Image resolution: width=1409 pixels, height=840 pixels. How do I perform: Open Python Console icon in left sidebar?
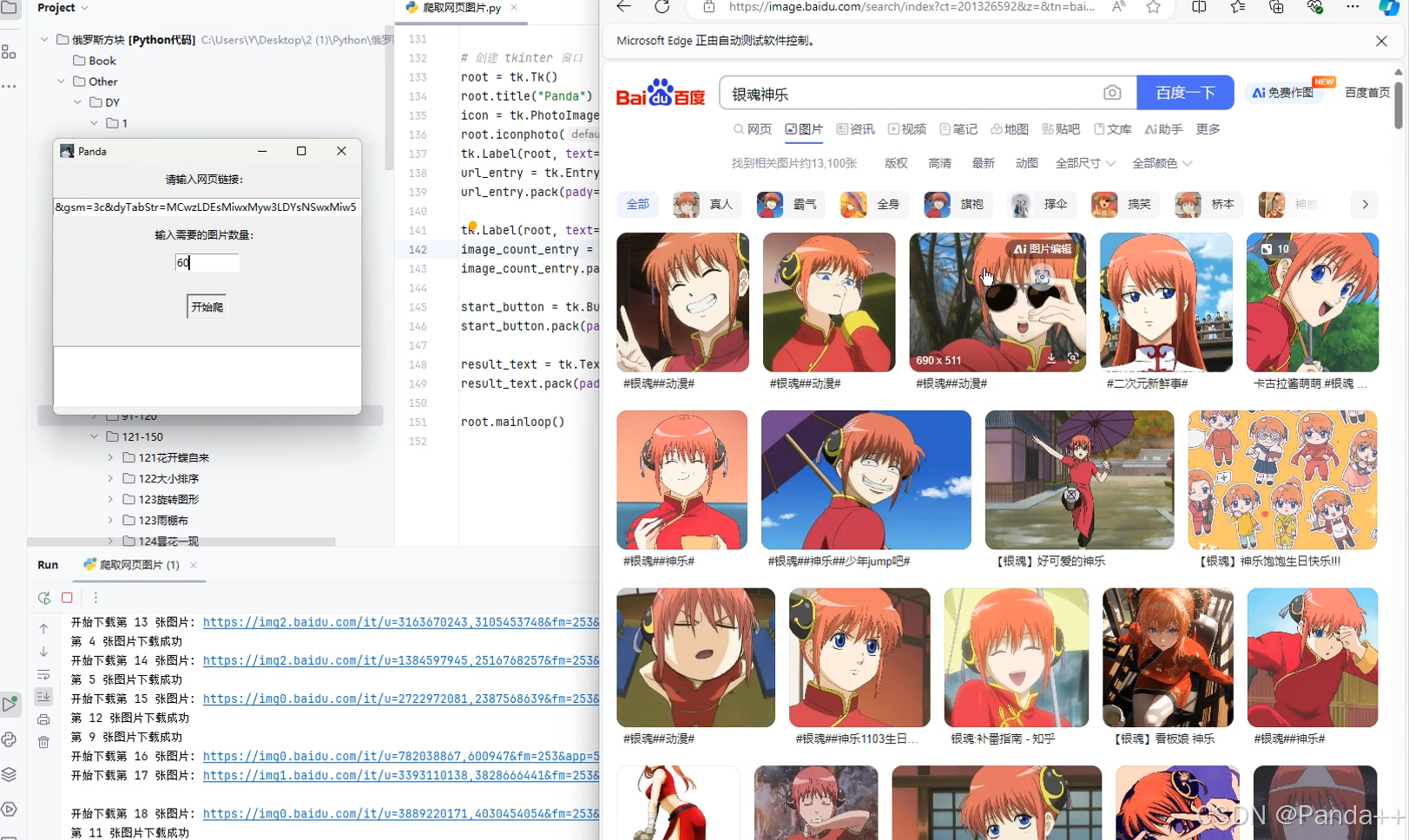coord(10,739)
